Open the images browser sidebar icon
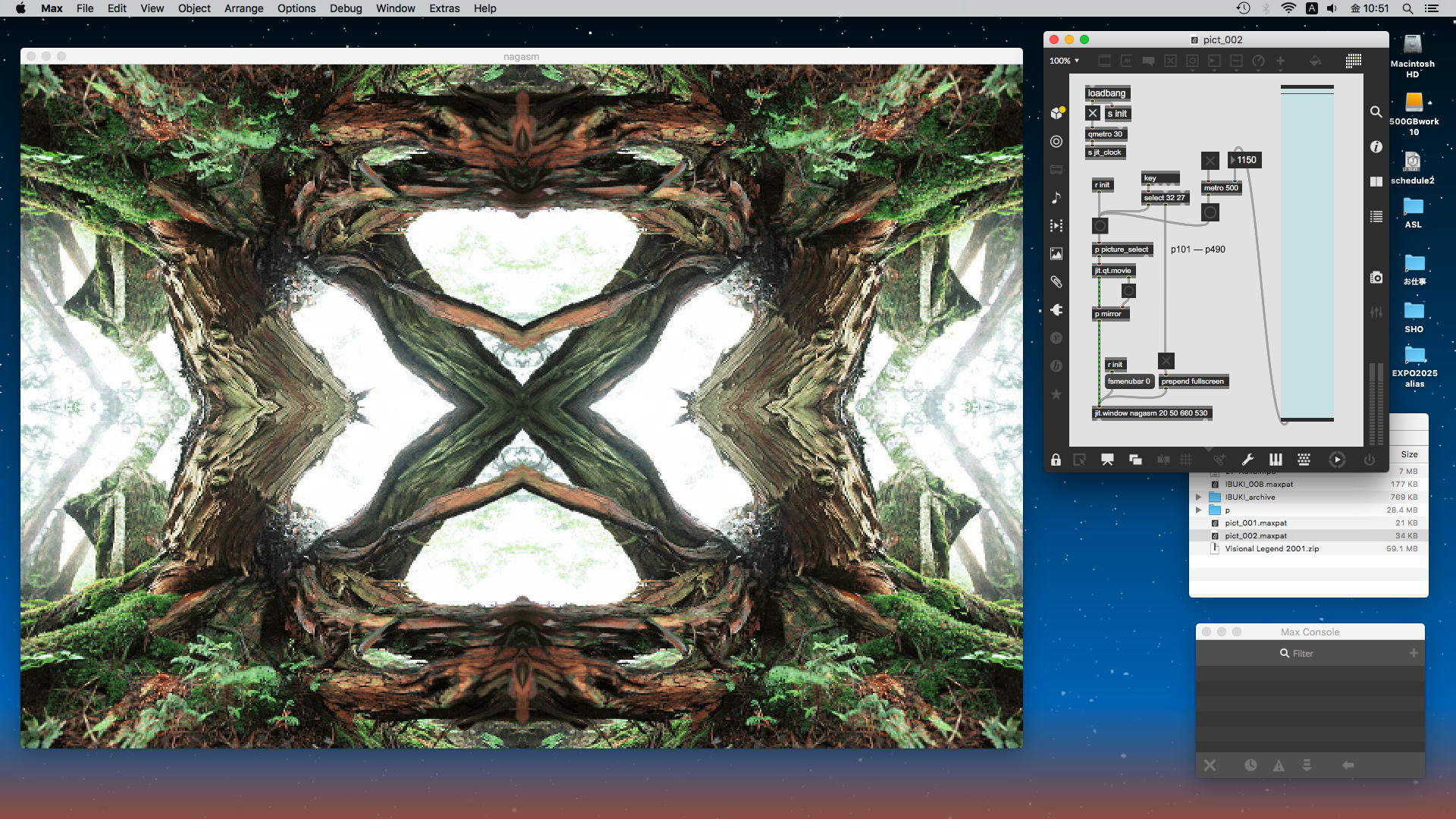 coord(1056,254)
